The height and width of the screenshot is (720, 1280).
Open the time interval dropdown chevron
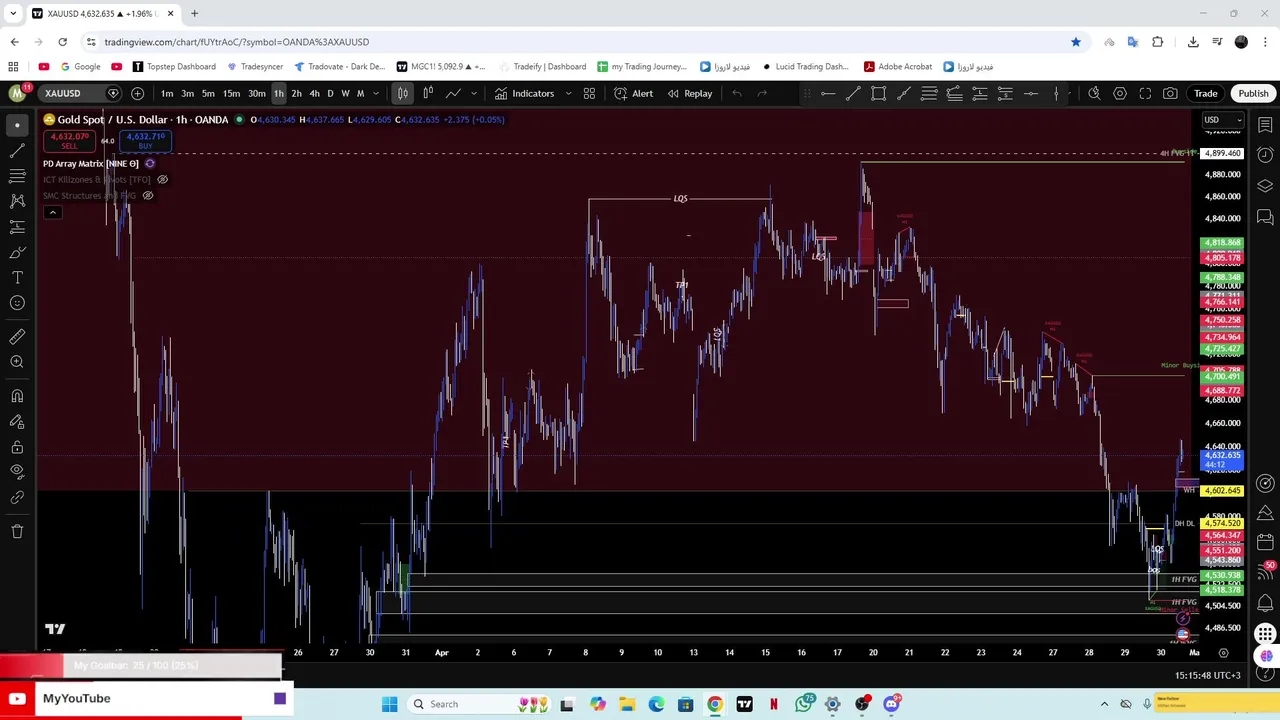pyautogui.click(x=376, y=93)
